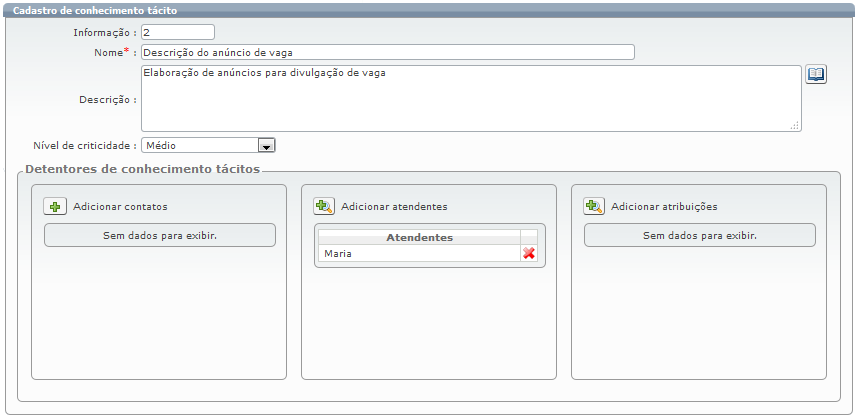Click the empty atribuições 'Sem dados para exibir' box

coord(699,236)
